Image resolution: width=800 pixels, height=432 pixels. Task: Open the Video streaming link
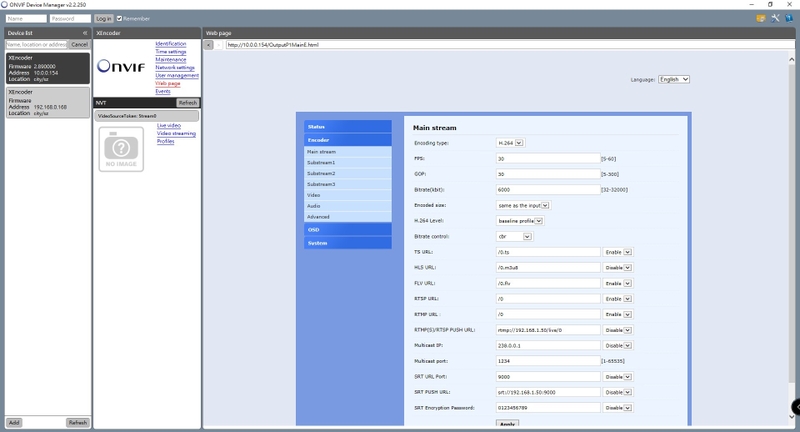[177, 134]
